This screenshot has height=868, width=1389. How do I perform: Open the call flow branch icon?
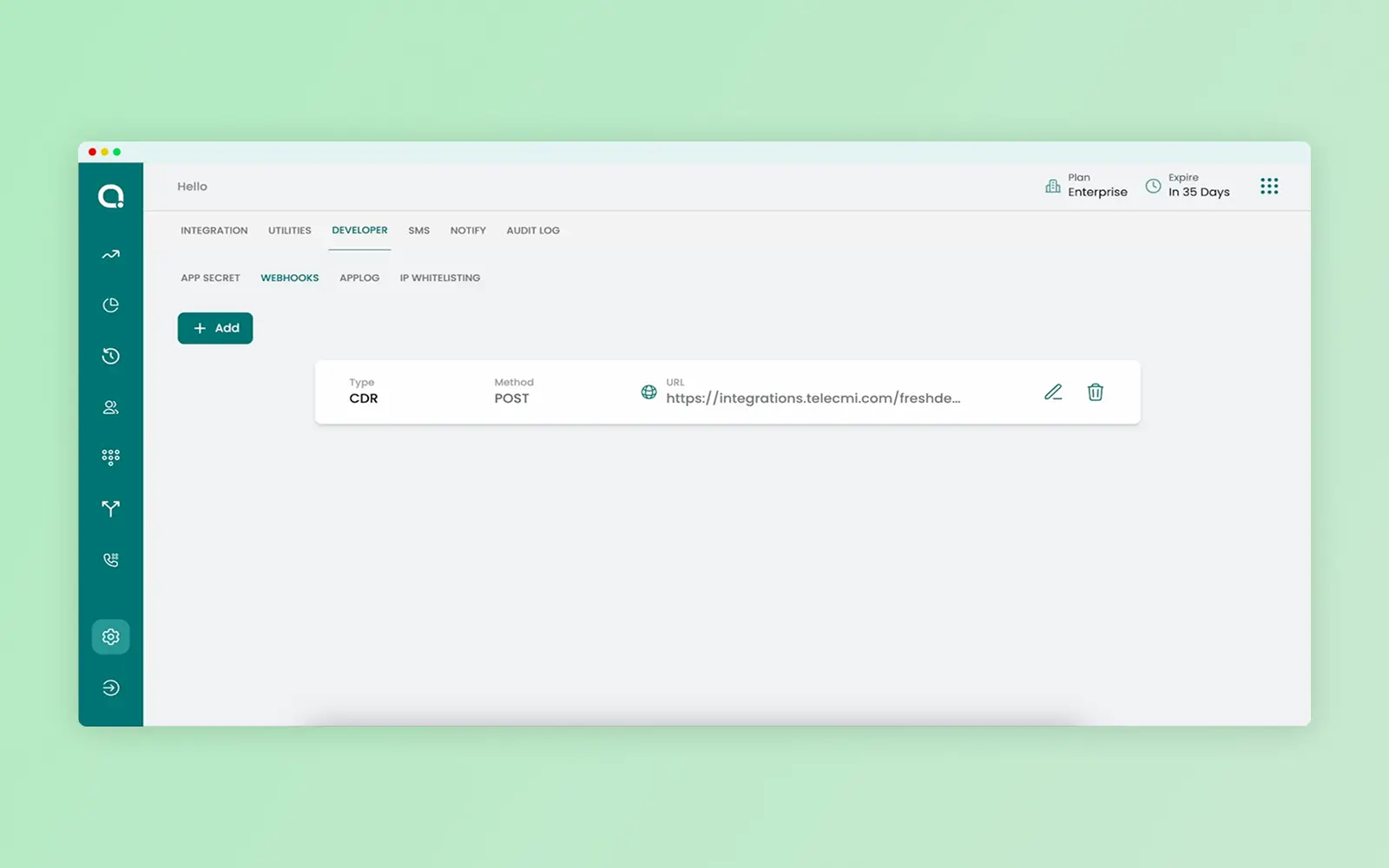pyautogui.click(x=110, y=509)
